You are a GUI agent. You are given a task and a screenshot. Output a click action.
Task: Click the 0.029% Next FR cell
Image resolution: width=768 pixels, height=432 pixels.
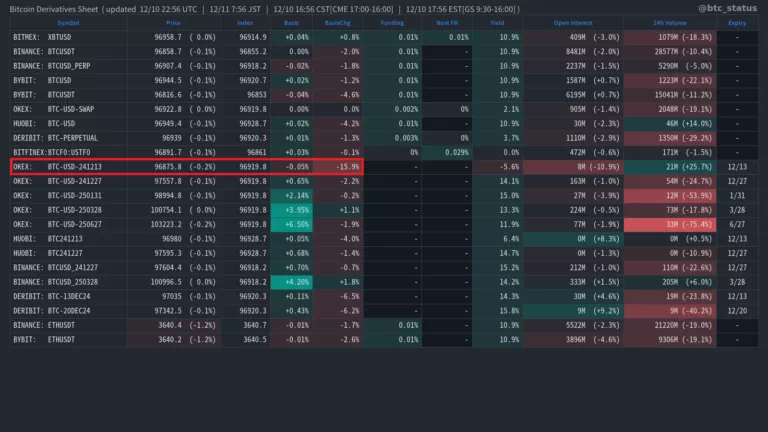pos(447,152)
